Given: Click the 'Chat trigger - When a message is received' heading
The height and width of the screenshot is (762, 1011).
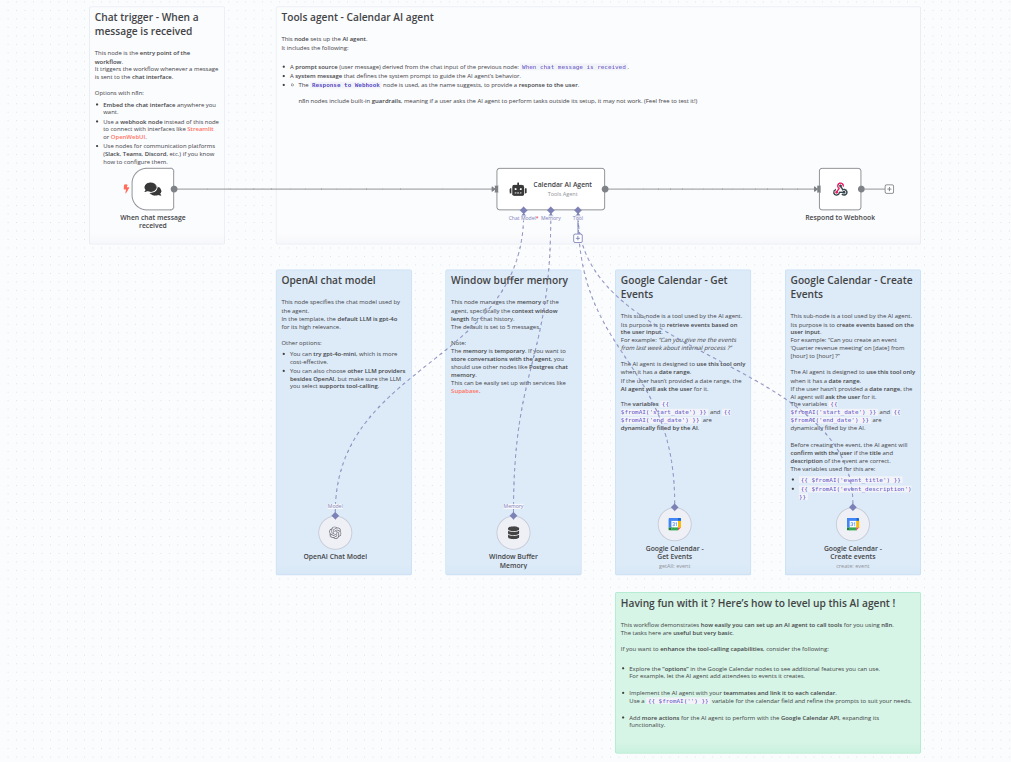Looking at the screenshot, I should point(147,24).
